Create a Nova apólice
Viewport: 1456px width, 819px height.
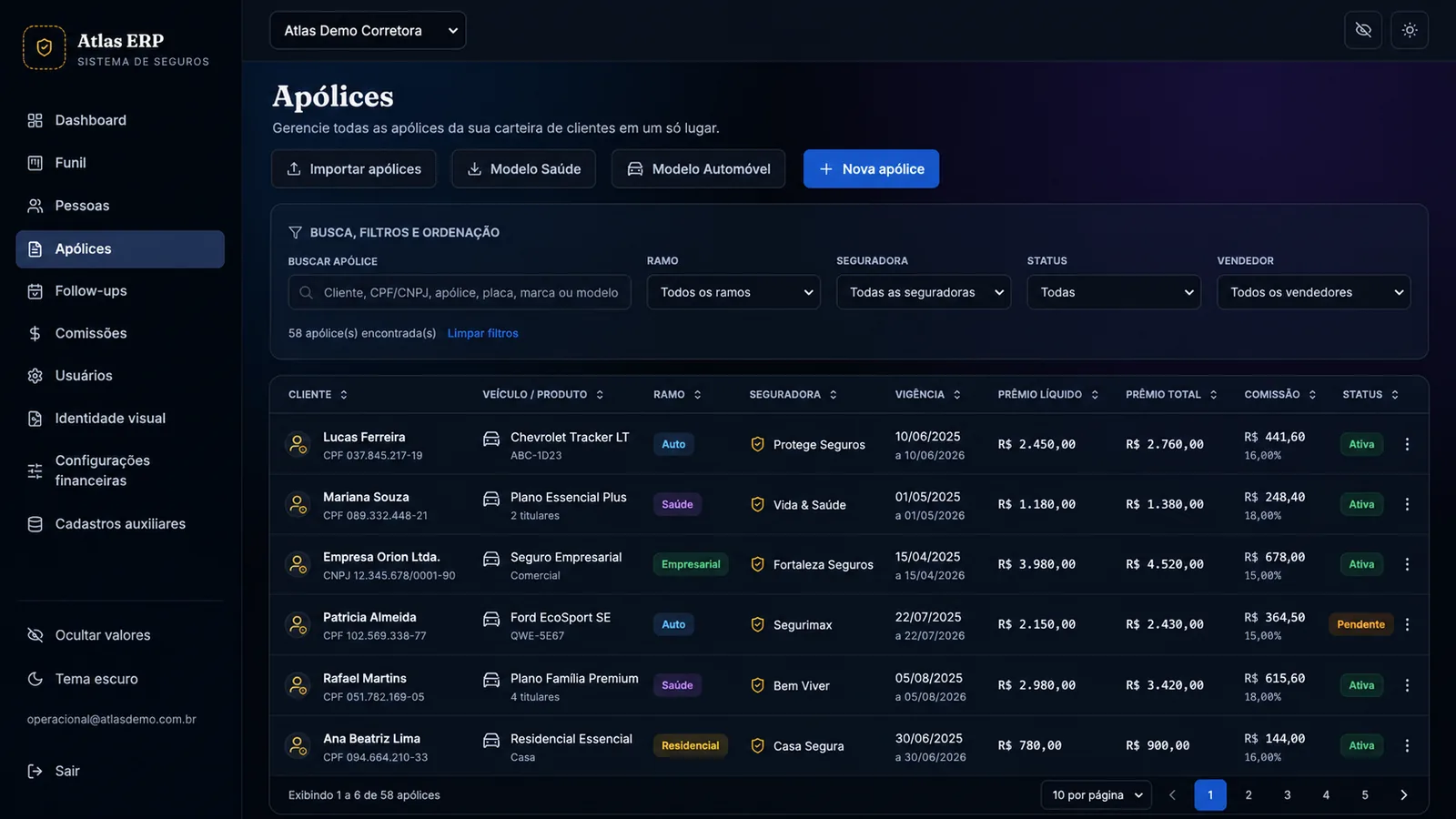pos(871,168)
